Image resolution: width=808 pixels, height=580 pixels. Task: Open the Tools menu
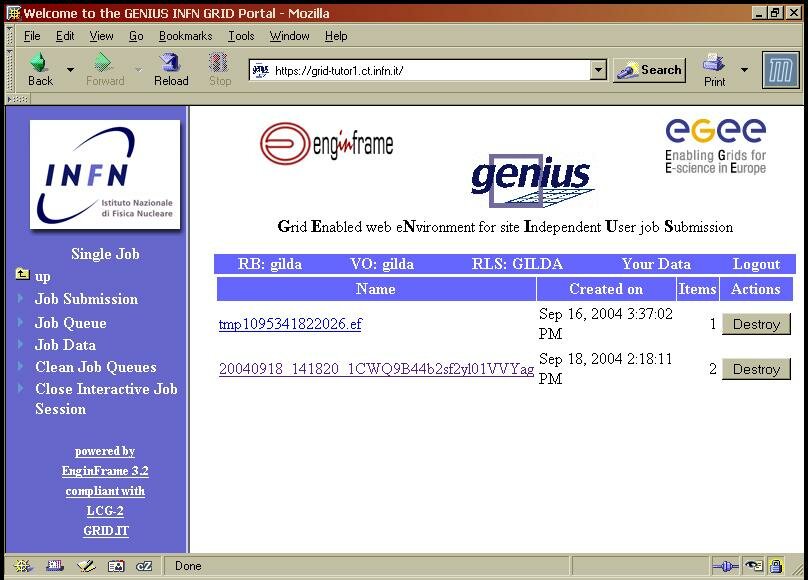241,36
